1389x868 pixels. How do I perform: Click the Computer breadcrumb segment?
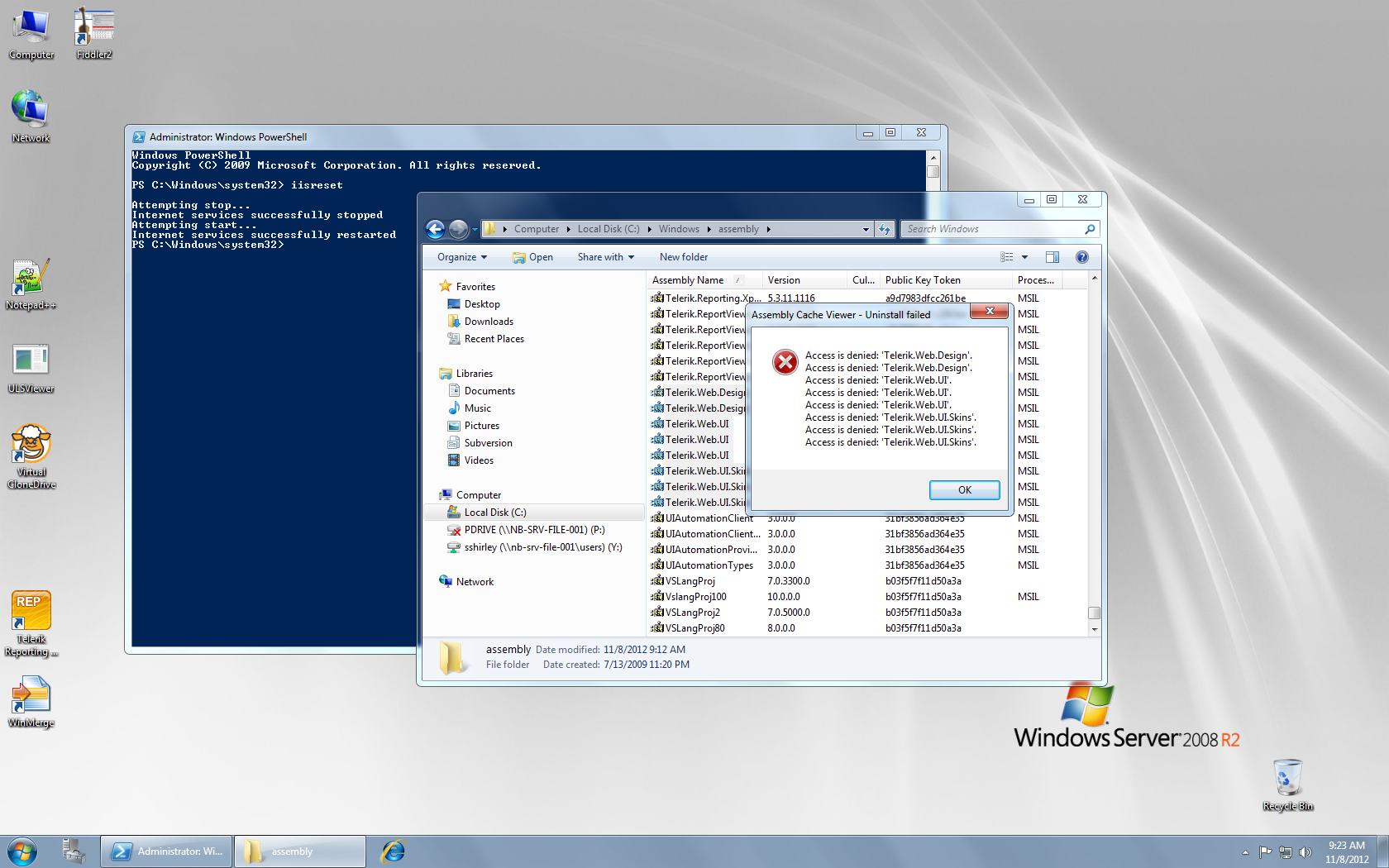click(x=537, y=229)
